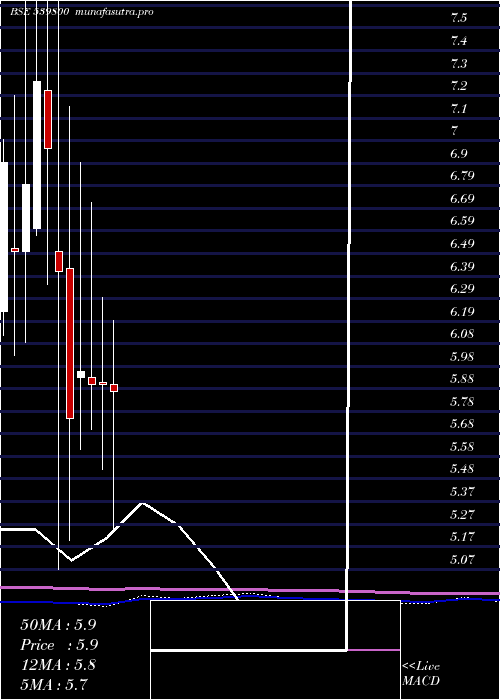500x700 pixels.
Task: Click the 6.69 price axis label
Action: (462, 199)
